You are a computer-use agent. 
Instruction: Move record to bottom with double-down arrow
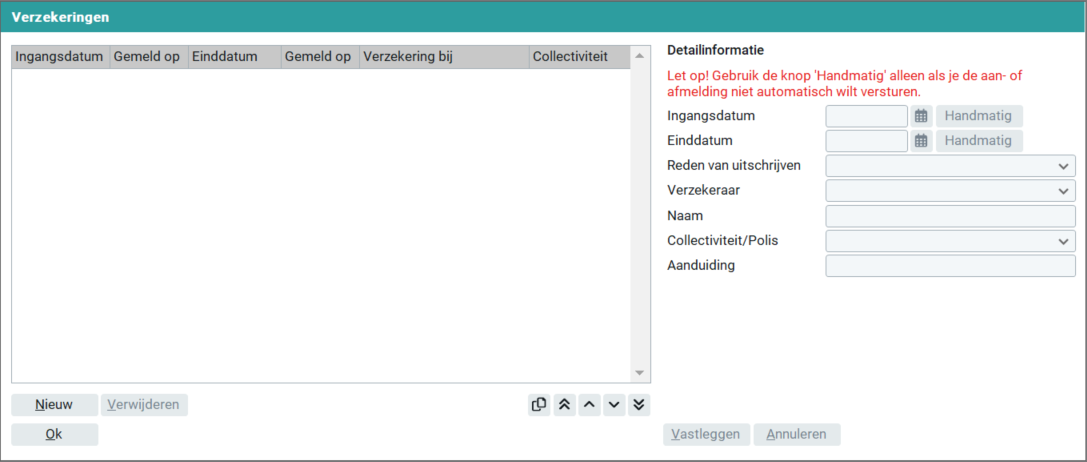coord(639,405)
